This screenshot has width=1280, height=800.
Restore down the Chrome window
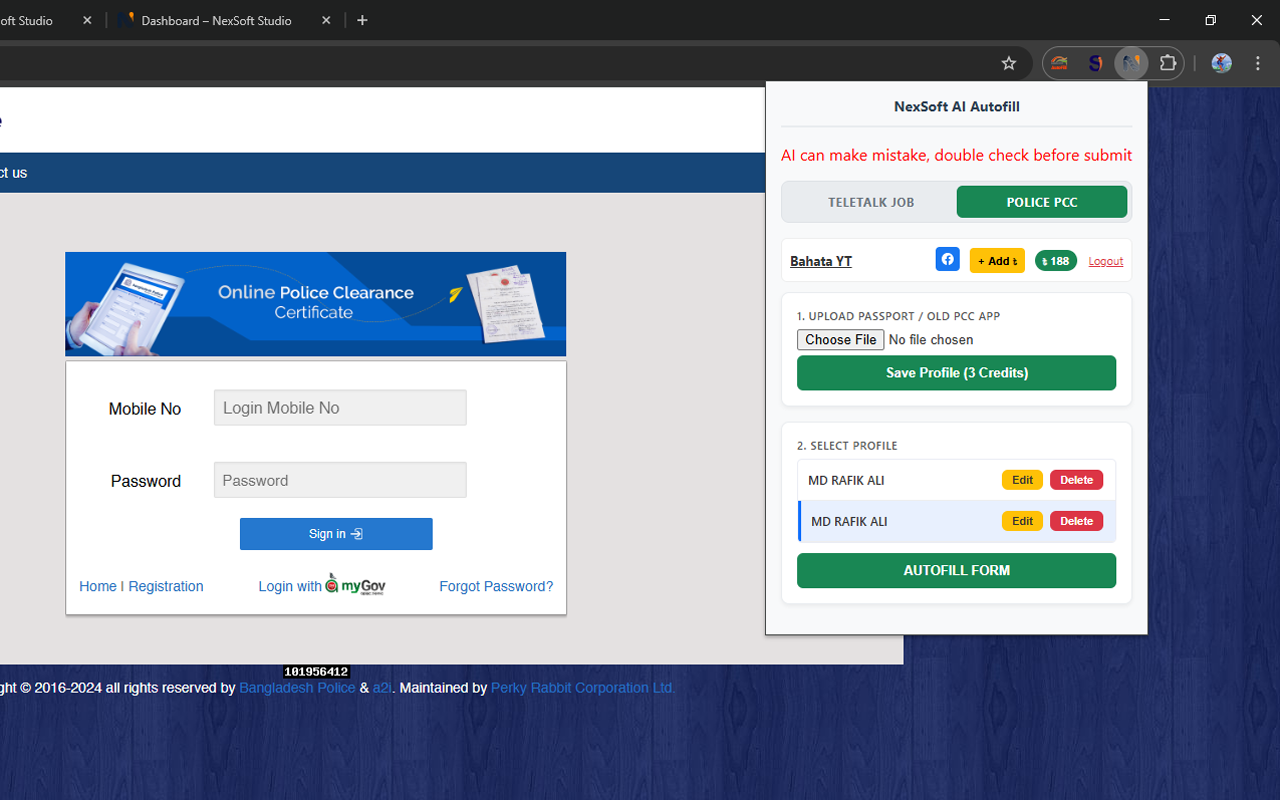tap(1210, 20)
